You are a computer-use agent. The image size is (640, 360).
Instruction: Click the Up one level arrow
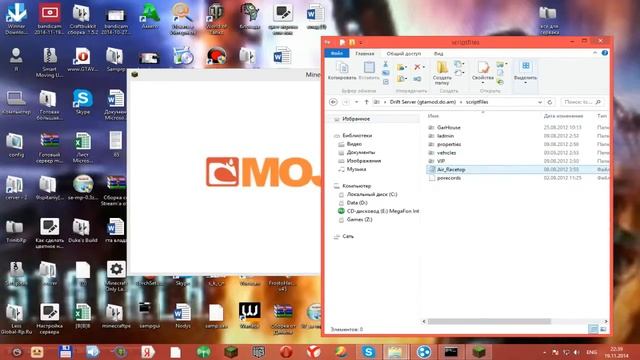[366, 102]
